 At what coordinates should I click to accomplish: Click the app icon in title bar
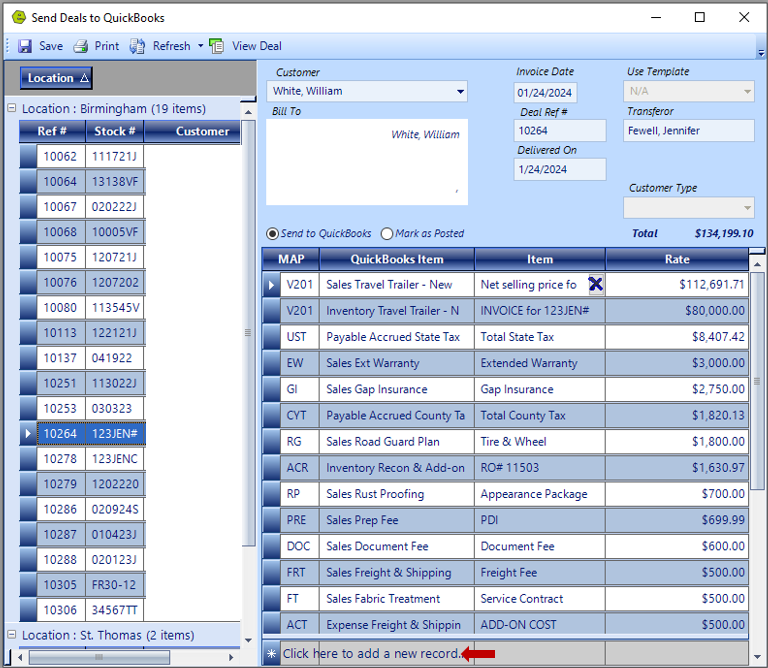(x=19, y=17)
